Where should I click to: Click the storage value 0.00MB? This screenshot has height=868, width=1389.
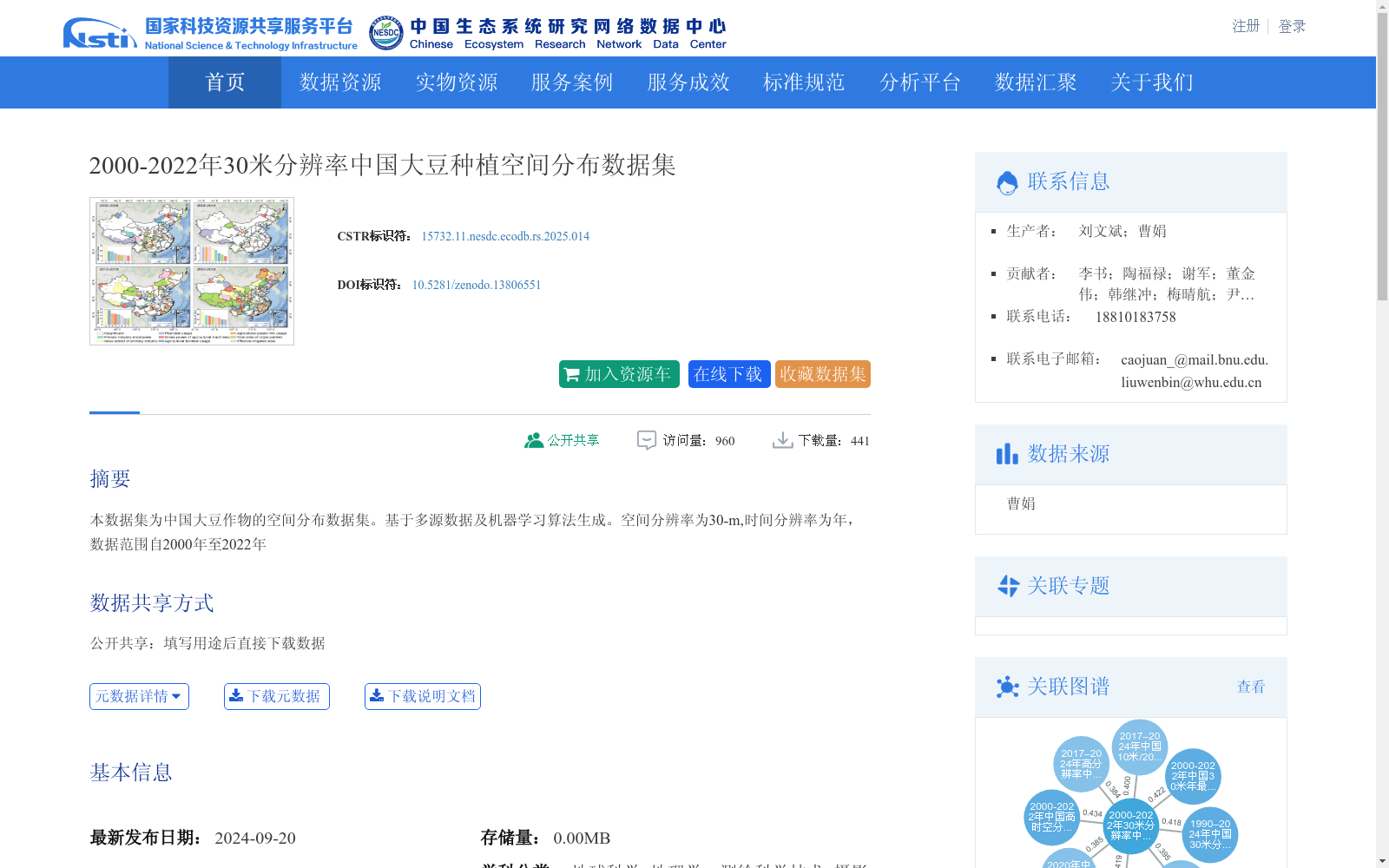pyautogui.click(x=582, y=838)
